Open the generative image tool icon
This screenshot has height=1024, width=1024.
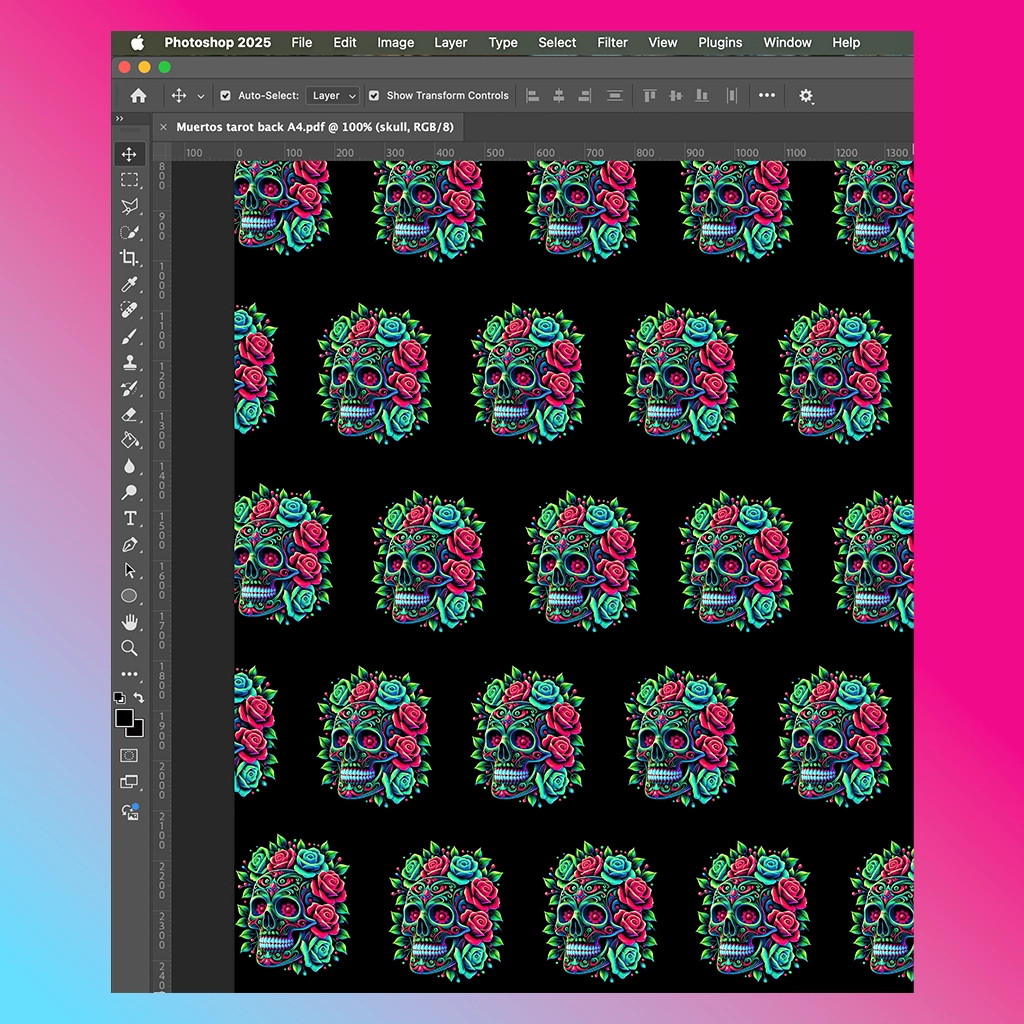click(x=130, y=812)
